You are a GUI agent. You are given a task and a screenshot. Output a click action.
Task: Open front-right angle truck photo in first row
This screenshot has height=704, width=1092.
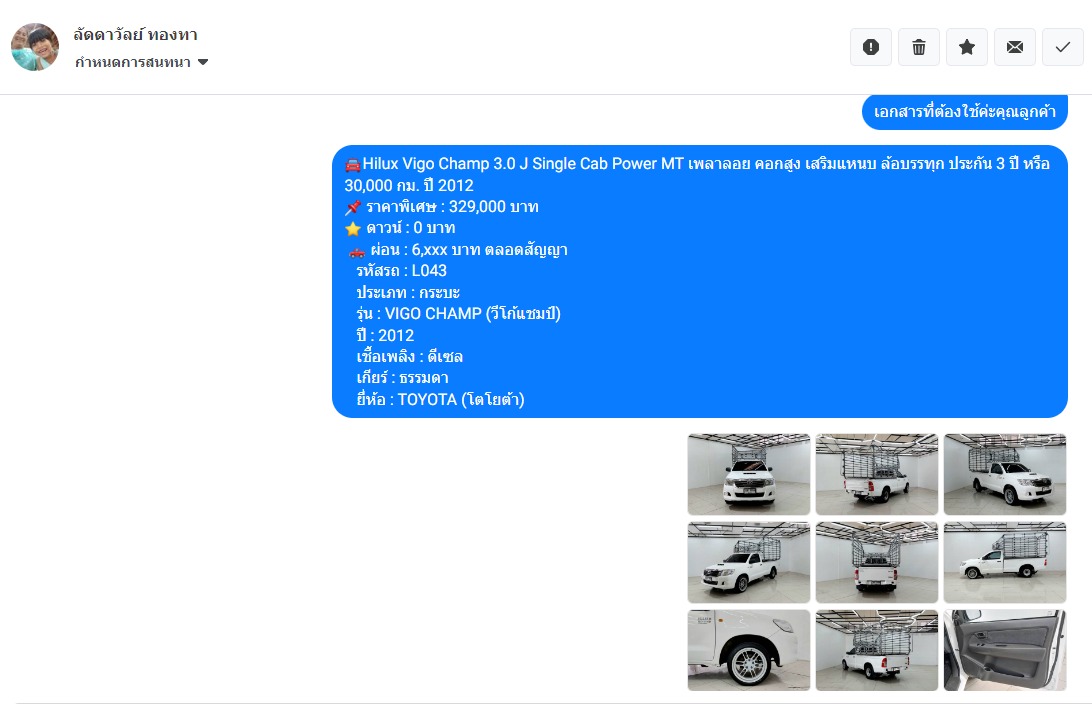pos(1005,474)
